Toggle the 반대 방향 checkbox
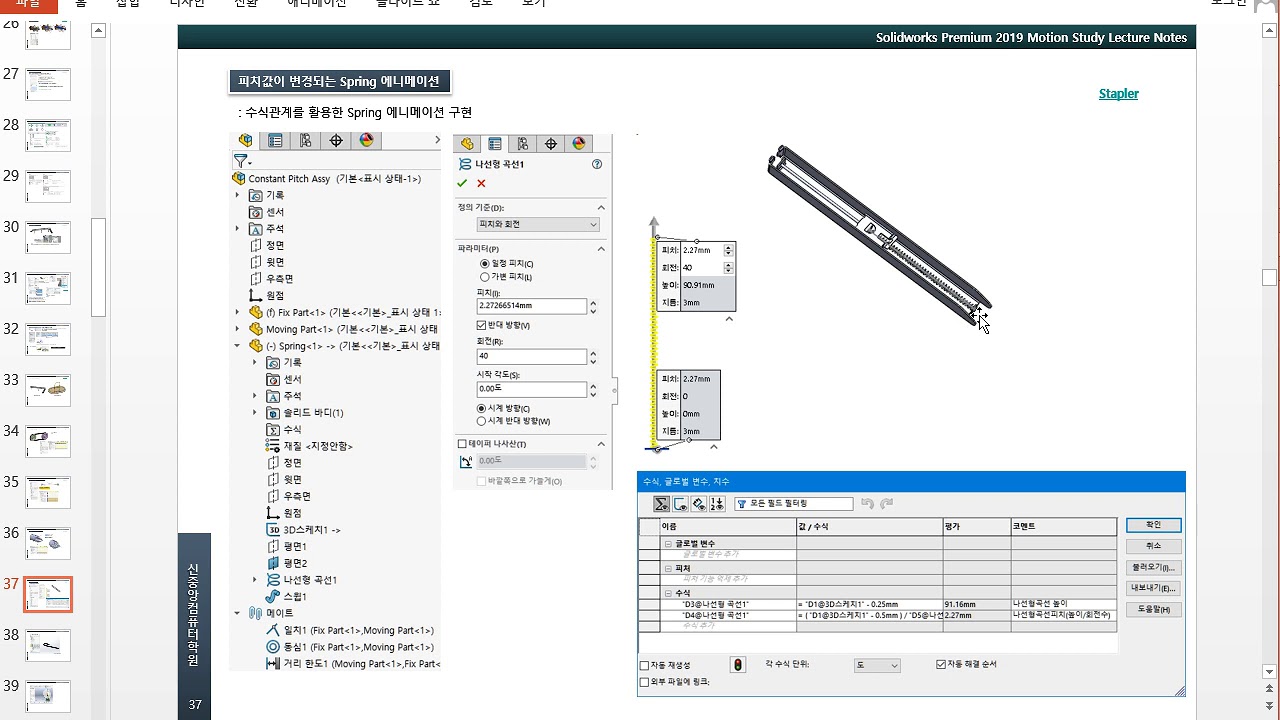This screenshot has width=1280, height=720. tap(483, 325)
